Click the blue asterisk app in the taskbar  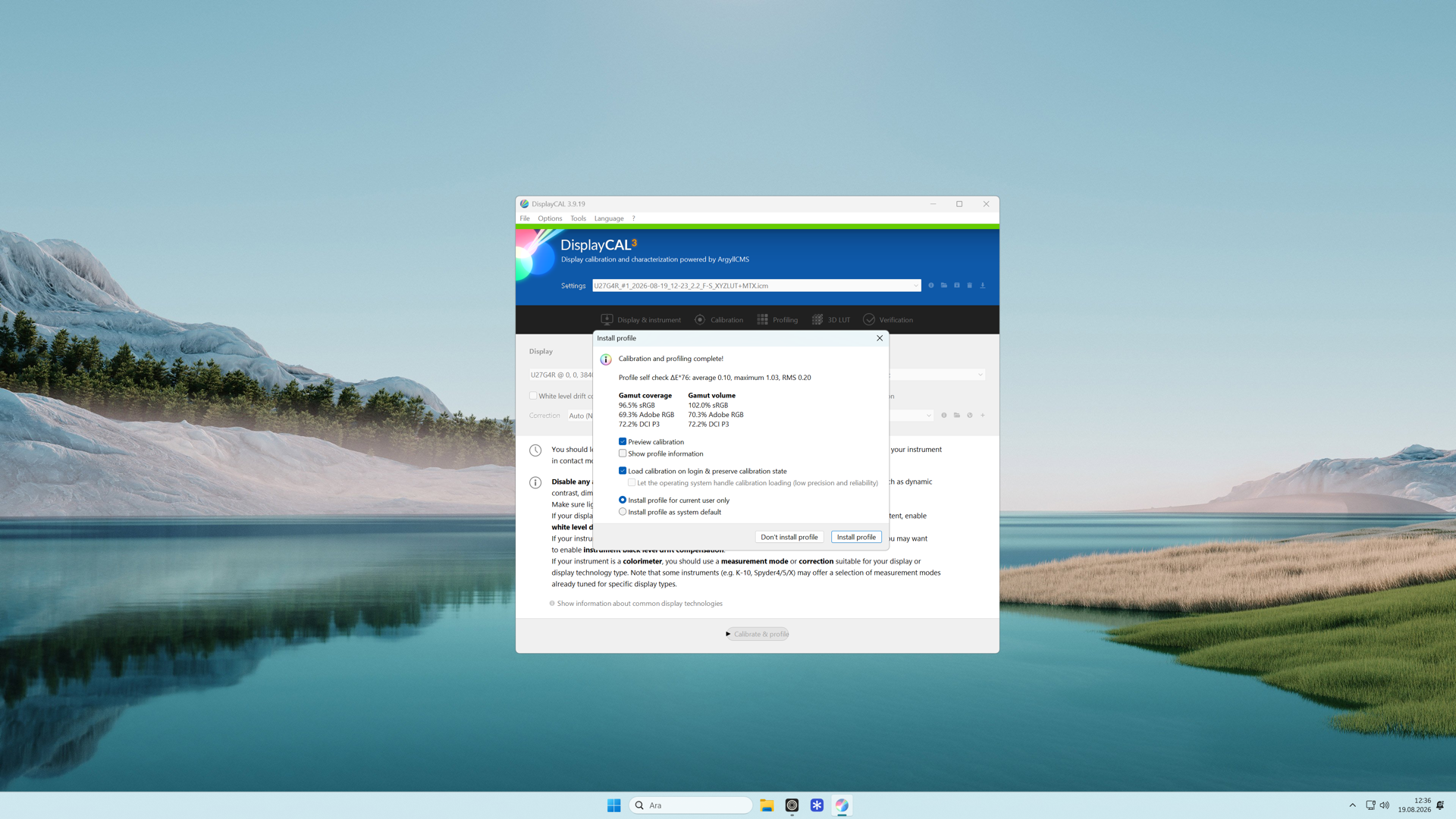(817, 805)
